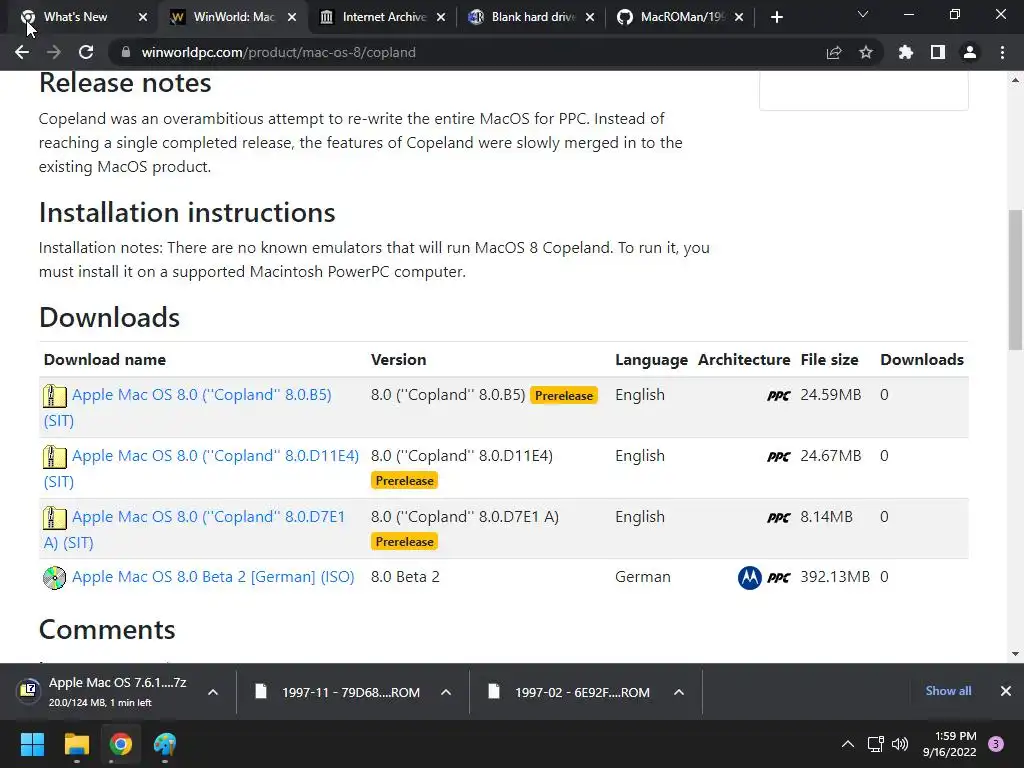This screenshot has height=768, width=1024.
Task: Bookmark this page with the star
Action: click(x=866, y=52)
